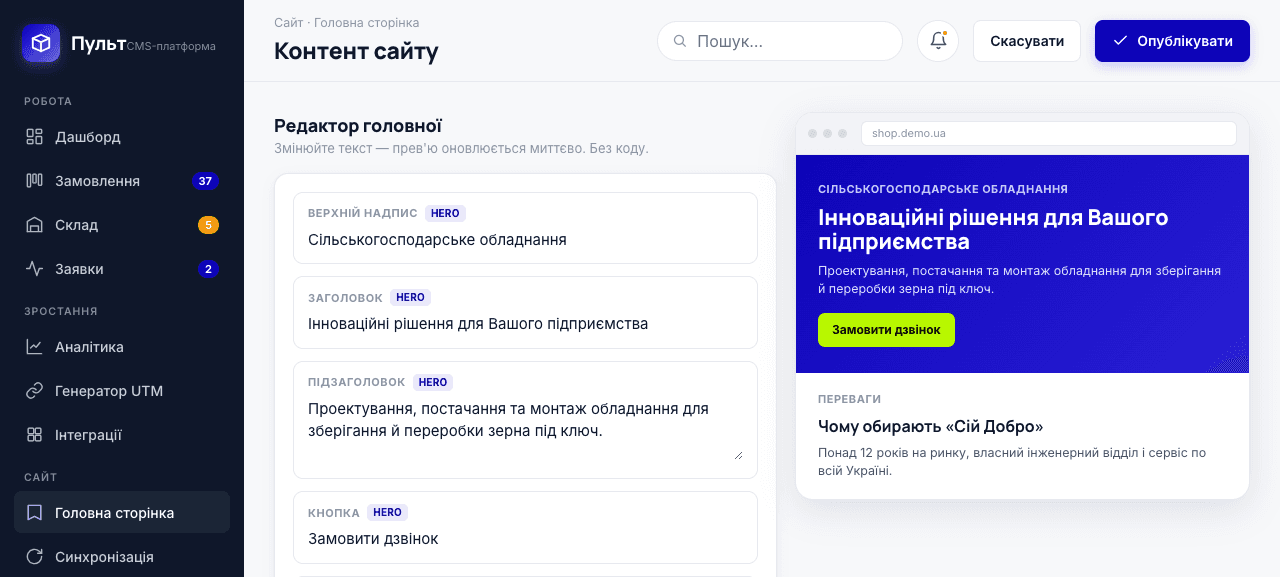Click the HERO tag beside Верхній надпис
1280x577 pixels.
[x=445, y=213]
